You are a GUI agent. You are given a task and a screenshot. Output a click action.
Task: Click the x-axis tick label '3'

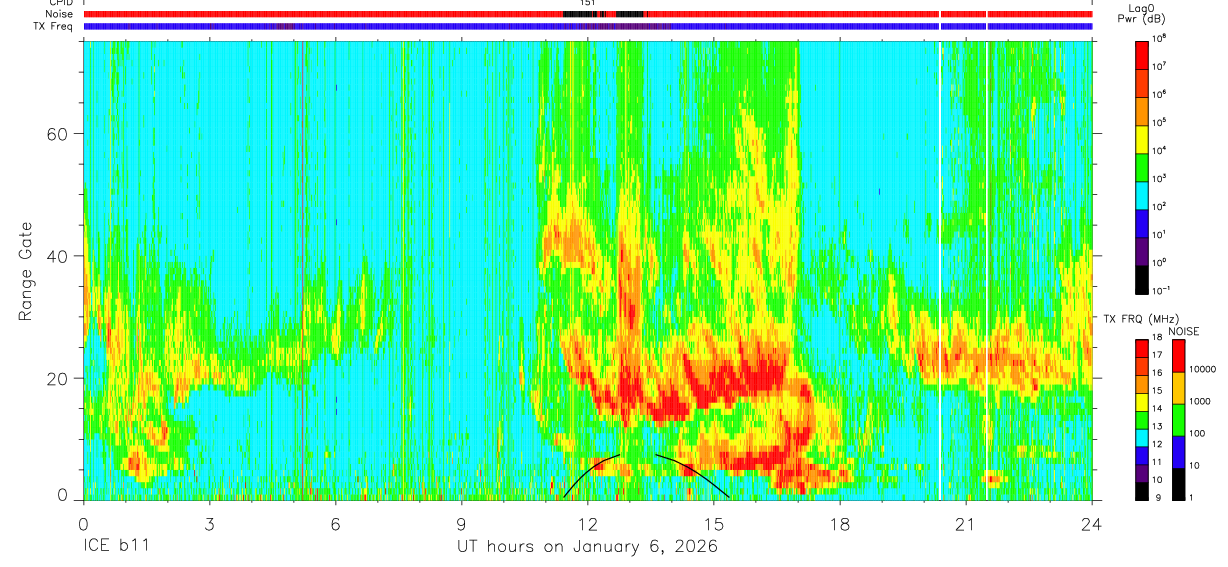point(209,523)
